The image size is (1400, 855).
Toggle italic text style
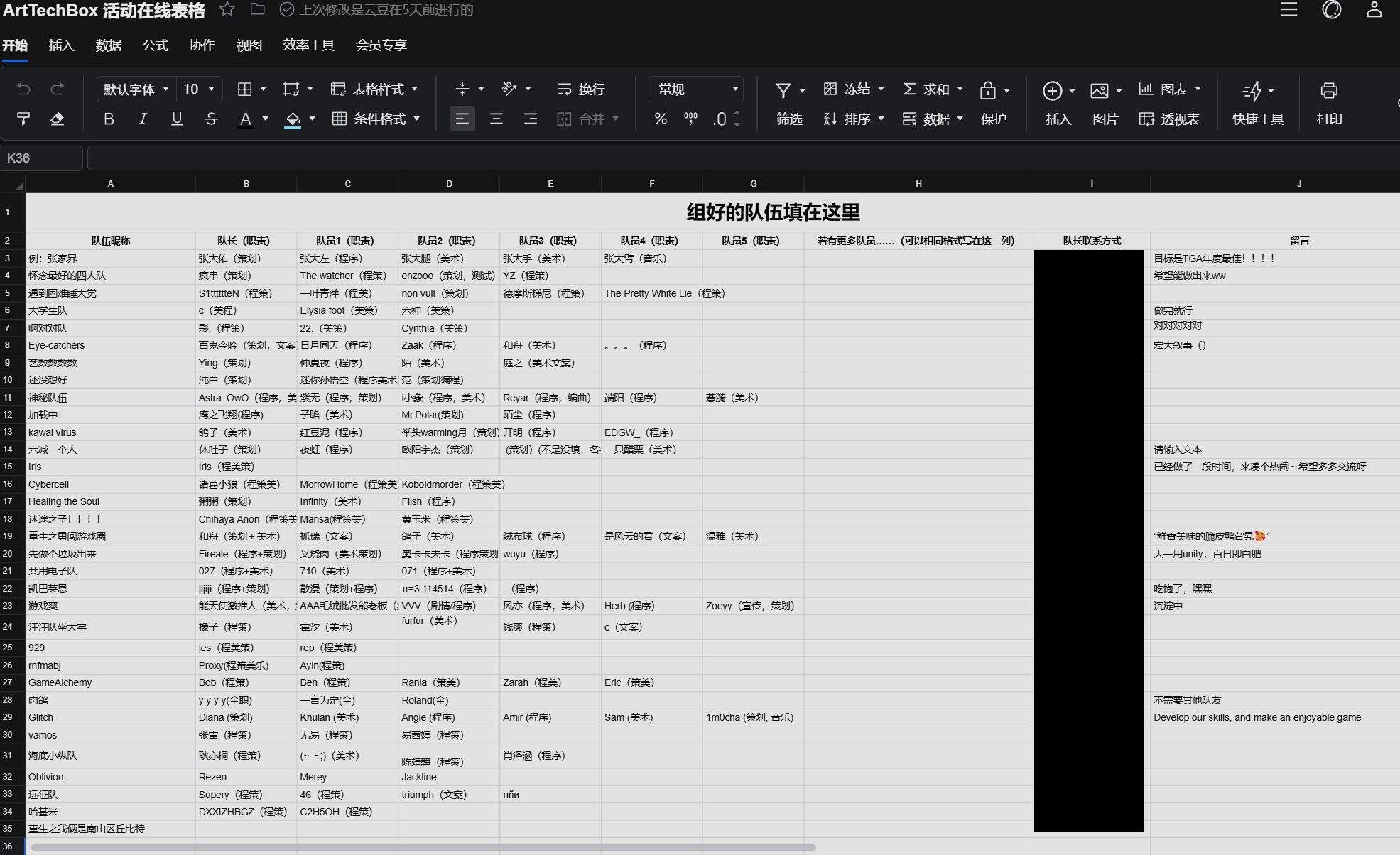143,119
